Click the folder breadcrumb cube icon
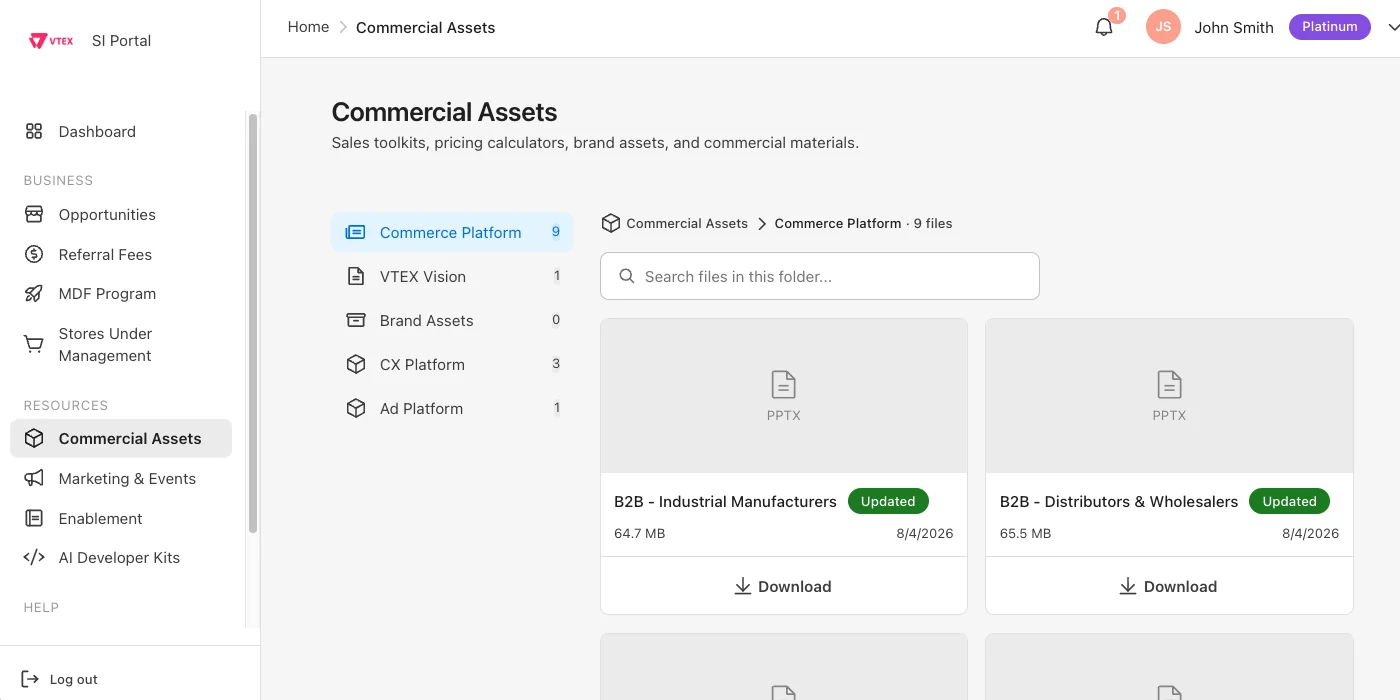The height and width of the screenshot is (700, 1400). coord(610,223)
